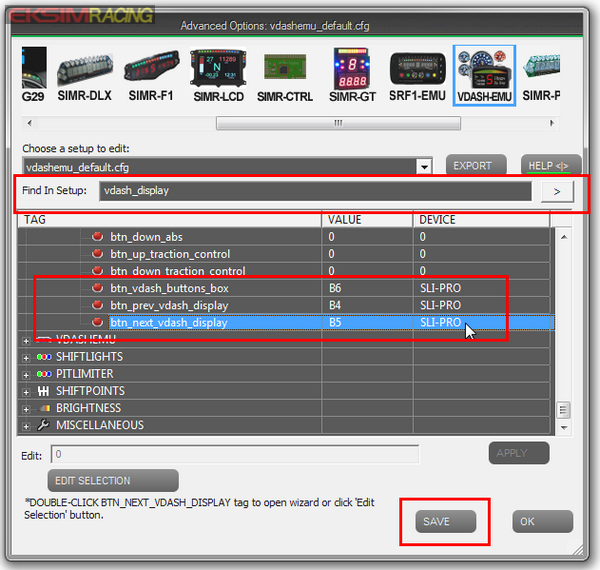
Task: Click the red icon beside btn_vdash_buttons_box
Action: point(98,288)
